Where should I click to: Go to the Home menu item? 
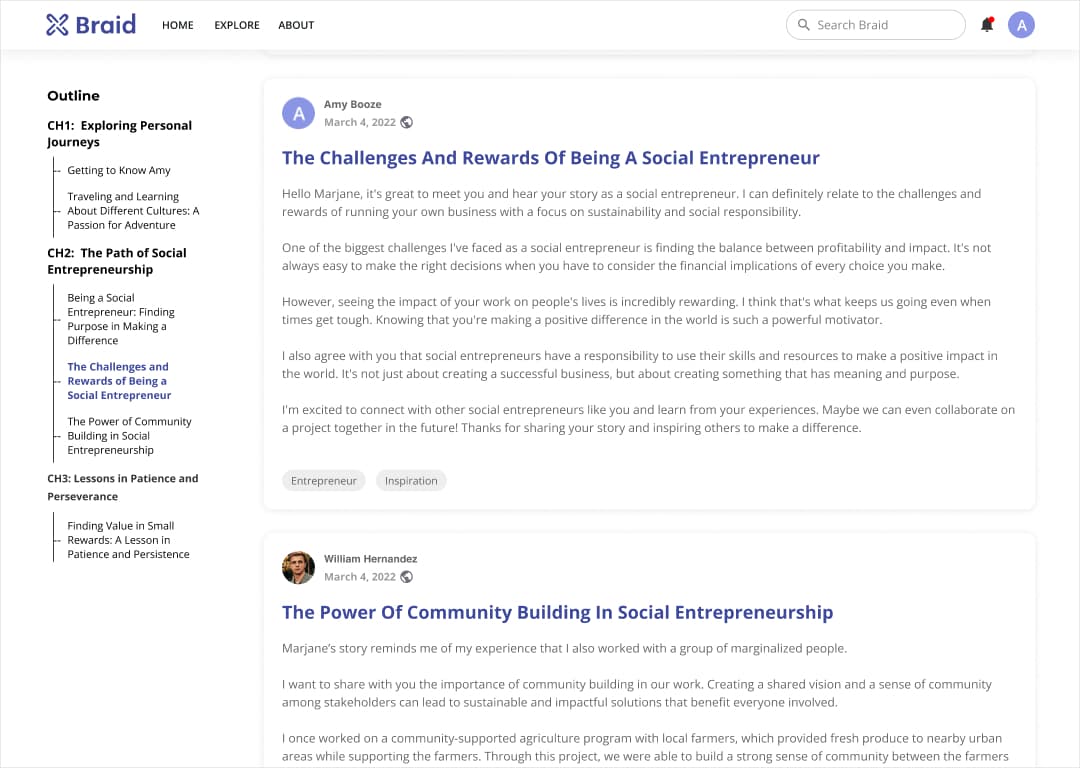click(178, 25)
